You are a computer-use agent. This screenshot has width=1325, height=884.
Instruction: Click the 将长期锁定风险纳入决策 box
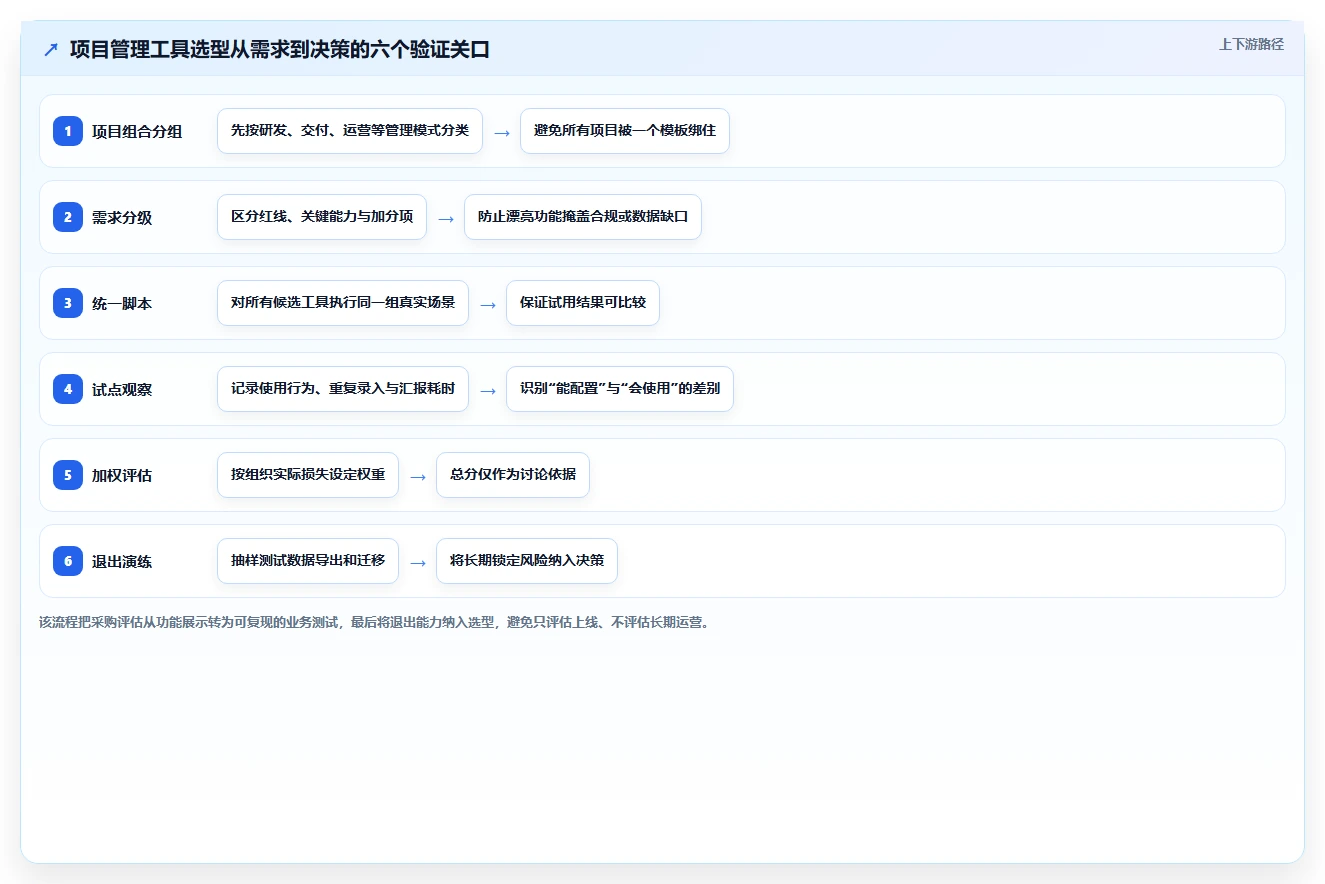[527, 561]
